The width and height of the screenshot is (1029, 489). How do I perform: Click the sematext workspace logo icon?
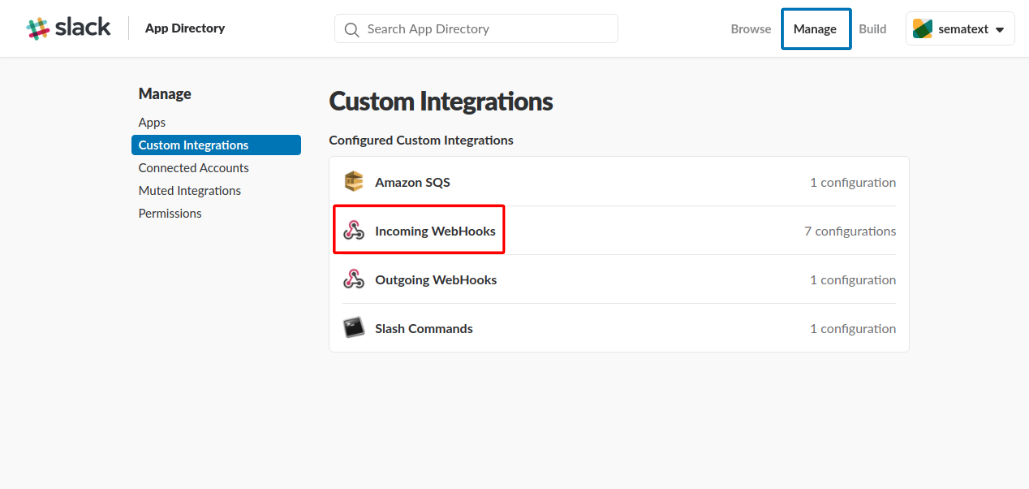click(x=923, y=29)
